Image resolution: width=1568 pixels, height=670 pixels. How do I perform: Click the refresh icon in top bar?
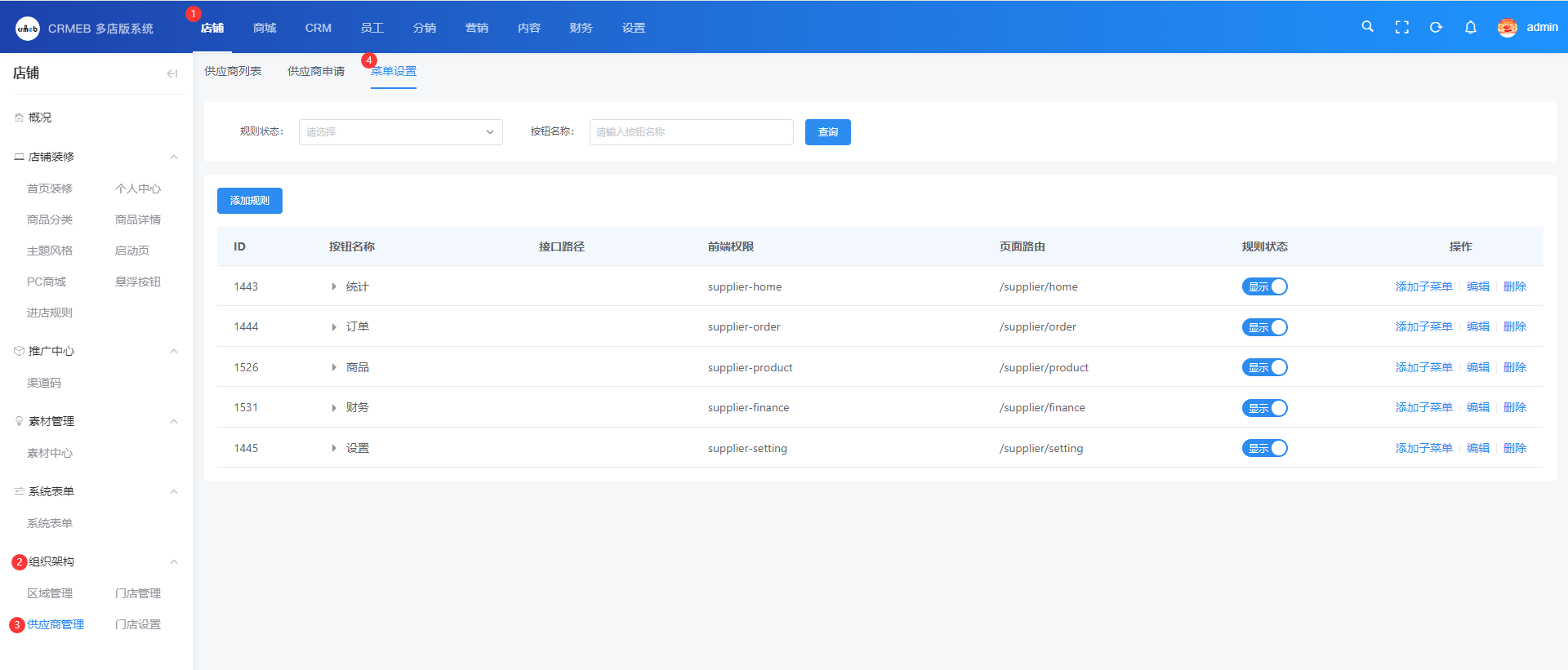coord(1436,27)
